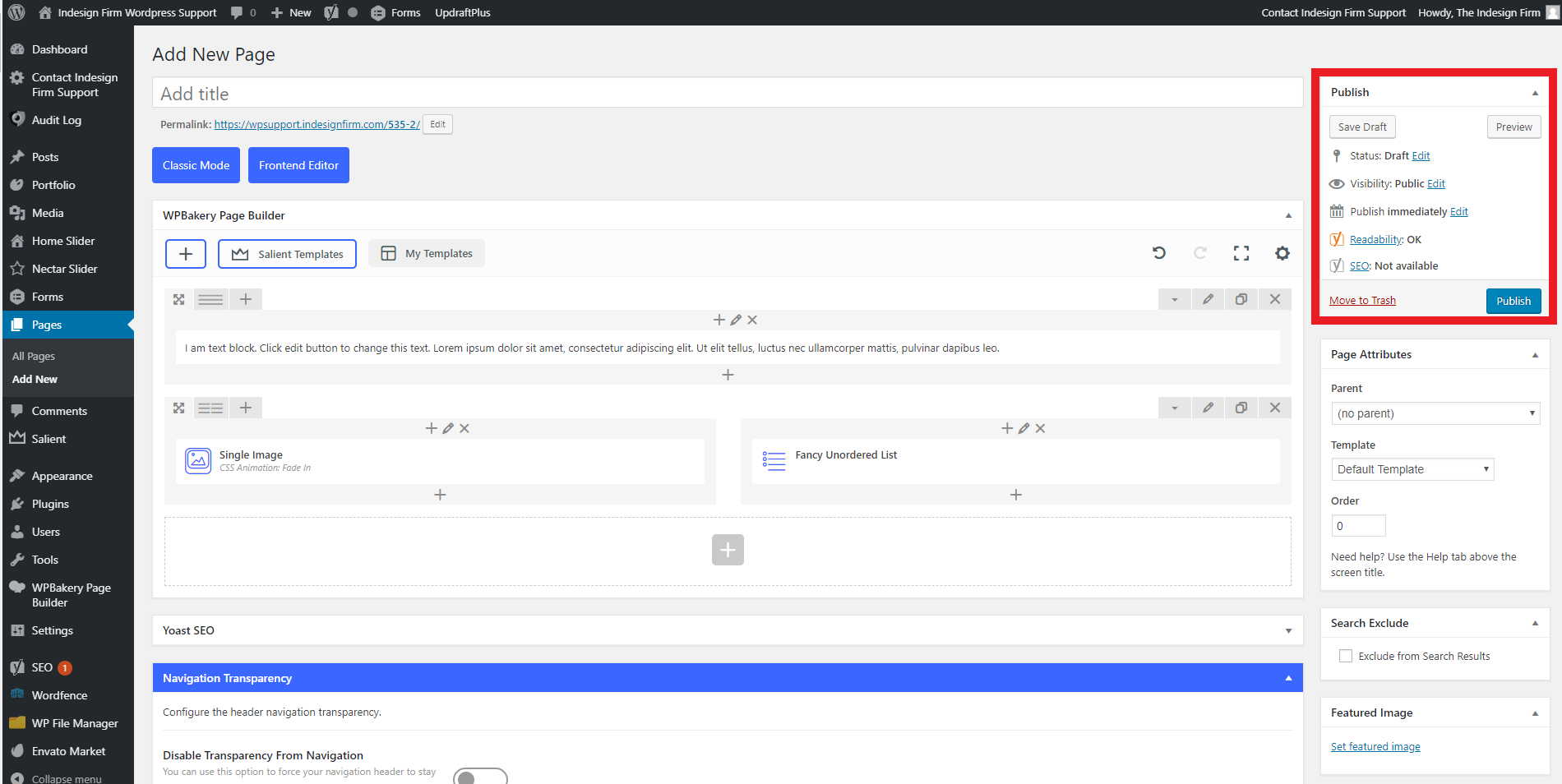Open Appearance in the sidebar menu
The image size is (1562, 784).
[x=62, y=476]
